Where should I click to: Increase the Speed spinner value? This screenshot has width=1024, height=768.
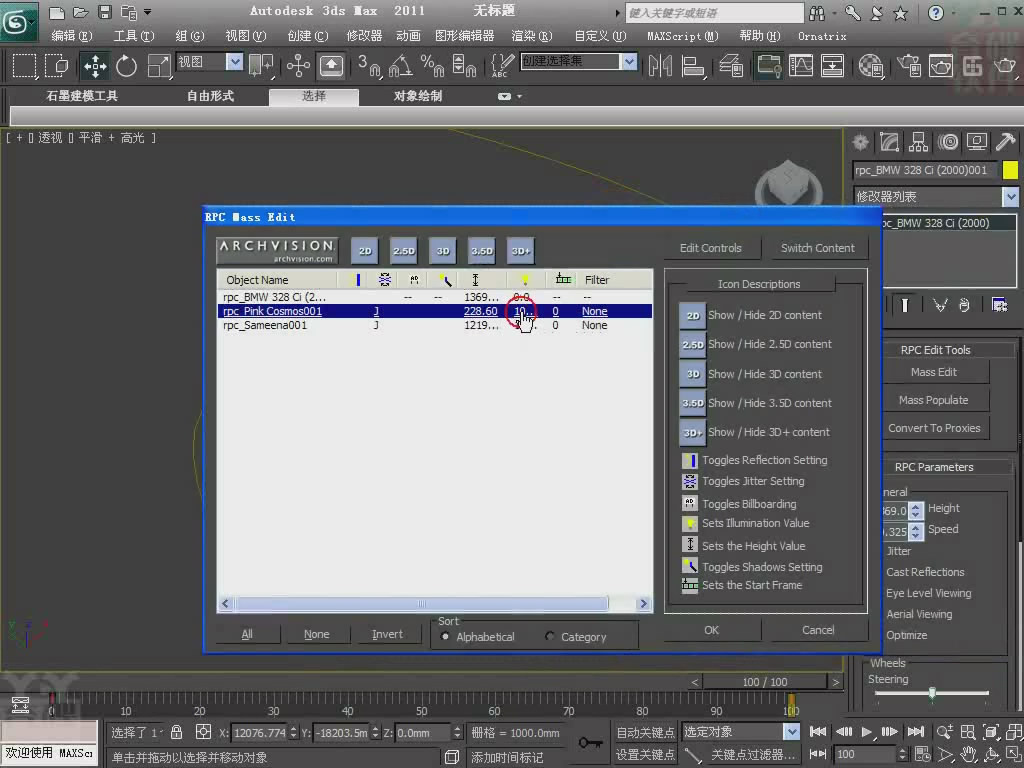pyautogui.click(x=916, y=528)
